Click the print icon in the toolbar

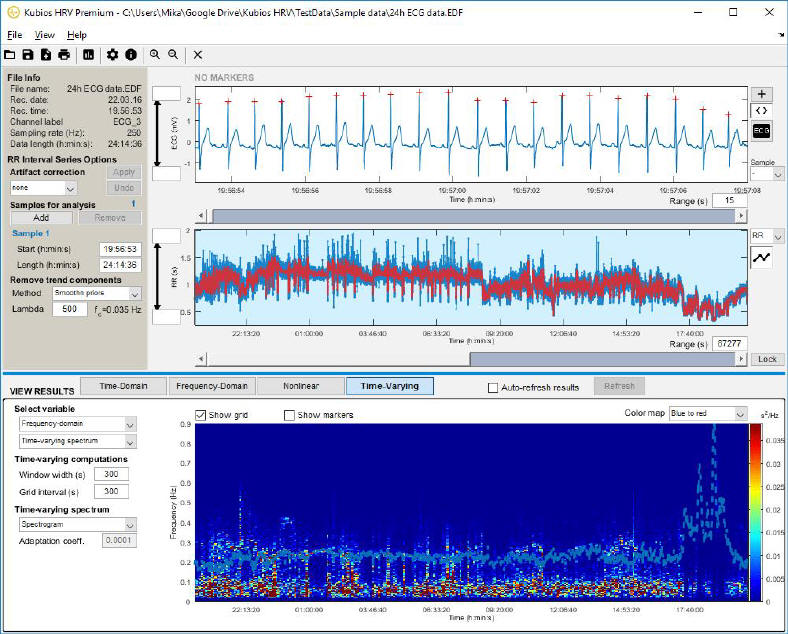tap(64, 55)
